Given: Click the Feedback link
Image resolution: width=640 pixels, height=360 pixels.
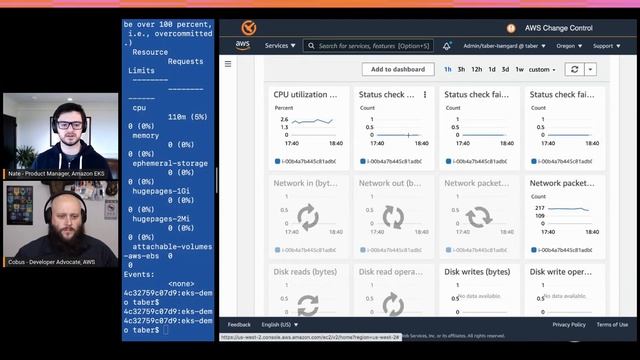Looking at the screenshot, I should [239, 324].
